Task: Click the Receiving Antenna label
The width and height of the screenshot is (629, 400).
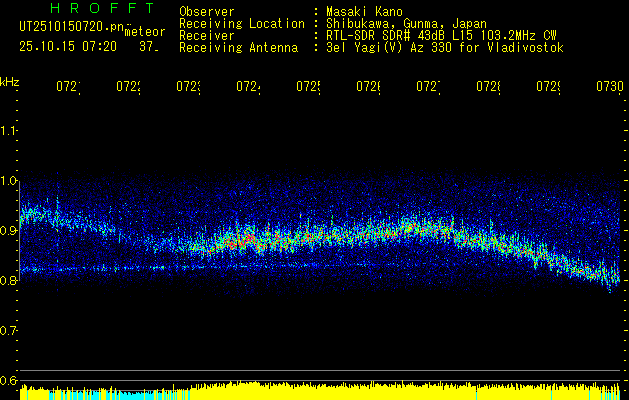Action: click(x=238, y=48)
